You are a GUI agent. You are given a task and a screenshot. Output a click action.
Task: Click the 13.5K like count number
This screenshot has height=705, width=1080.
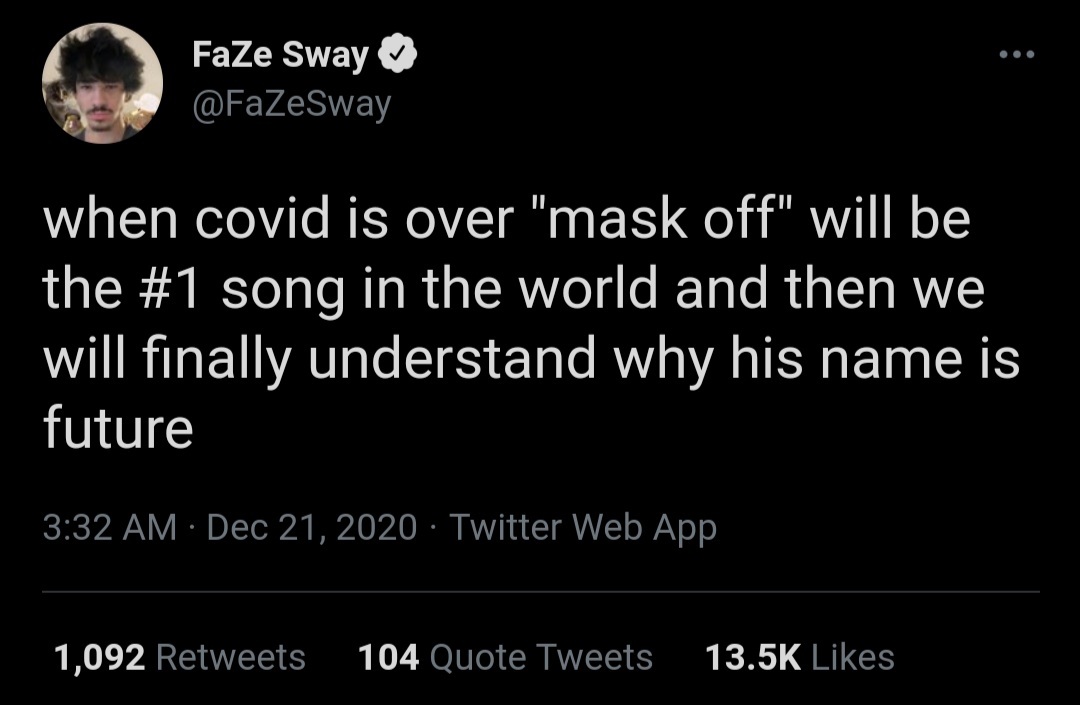(752, 657)
